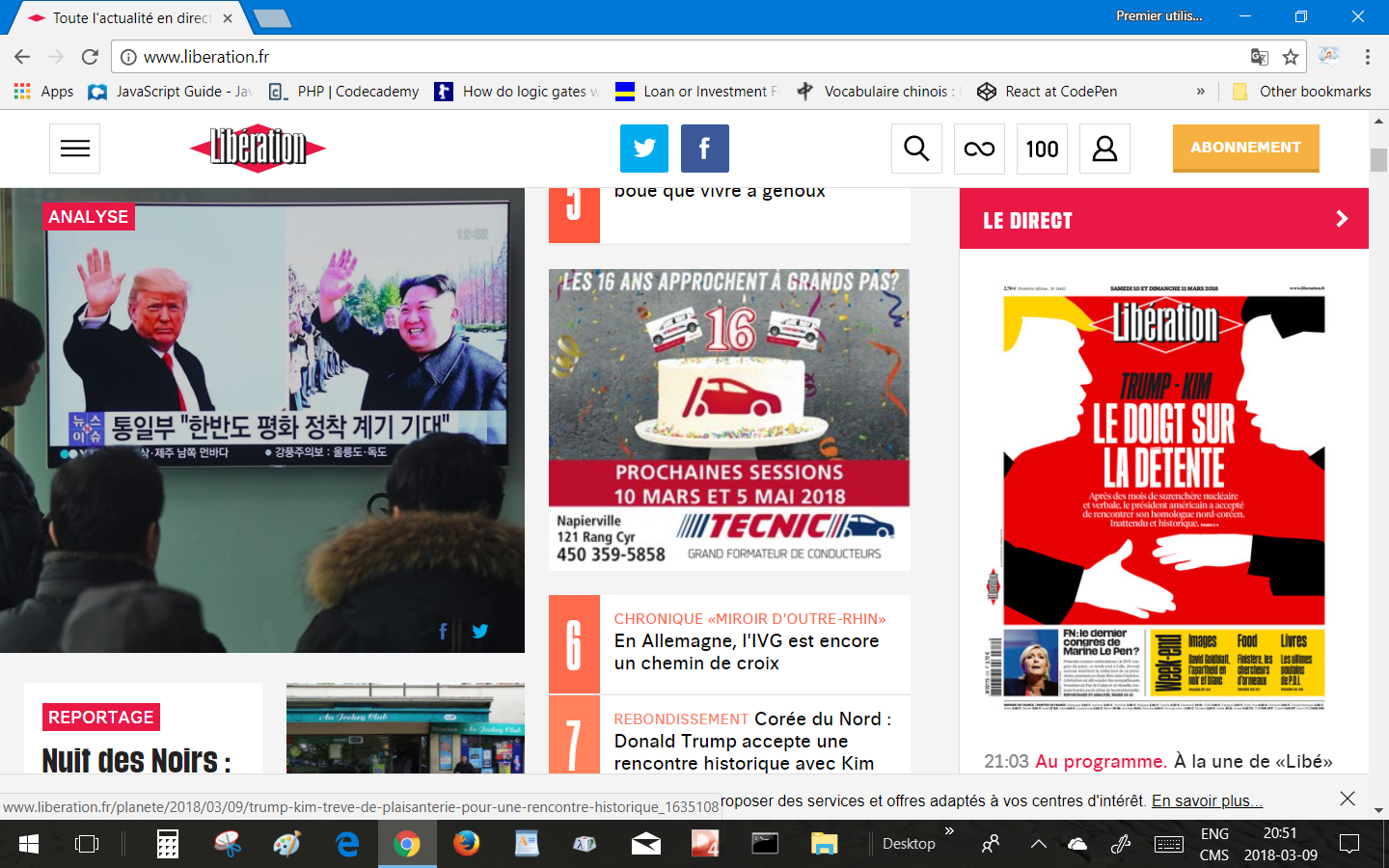The width and height of the screenshot is (1389, 868).
Task: Click the ABONNEMENT subscribe button
Action: click(1245, 148)
